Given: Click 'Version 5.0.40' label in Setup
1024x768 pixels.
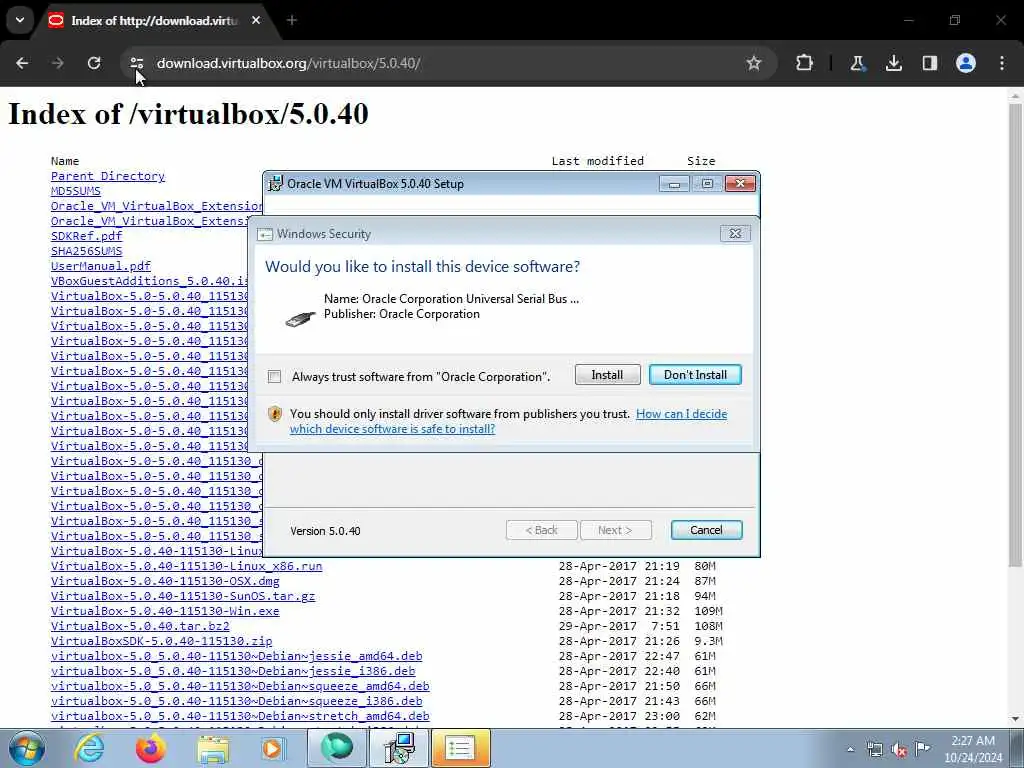Looking at the screenshot, I should [x=325, y=531].
